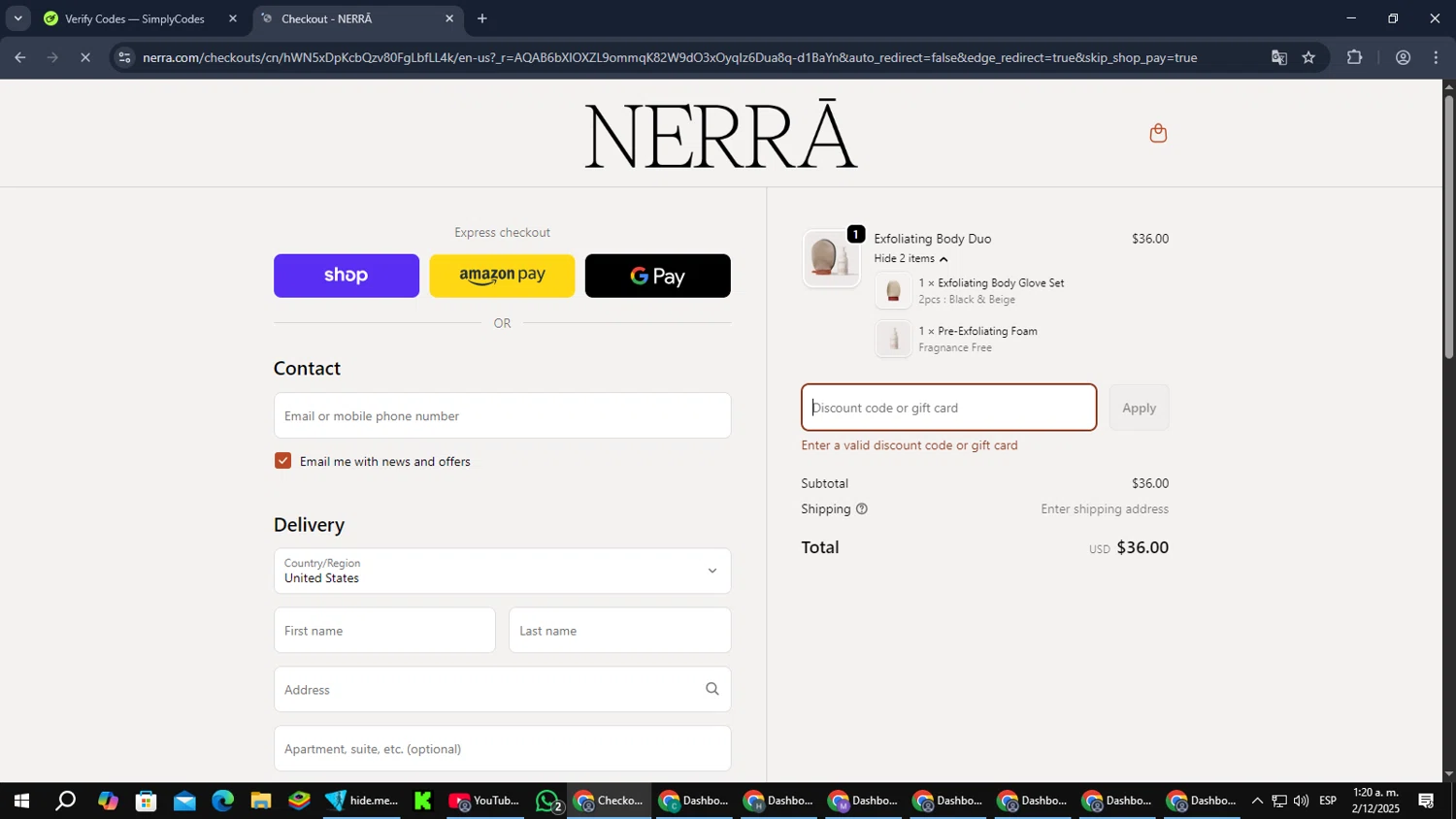The image size is (1456, 819).
Task: Open the YouTube taskbar window
Action: click(x=484, y=801)
